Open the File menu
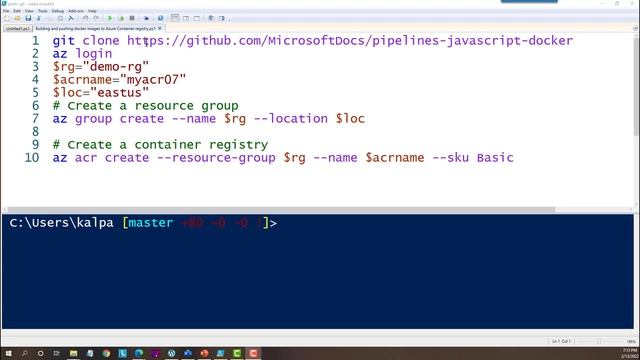 click(x=6, y=11)
